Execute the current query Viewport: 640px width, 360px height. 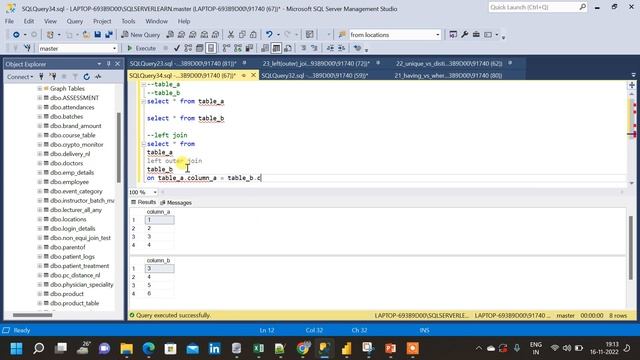(141, 48)
